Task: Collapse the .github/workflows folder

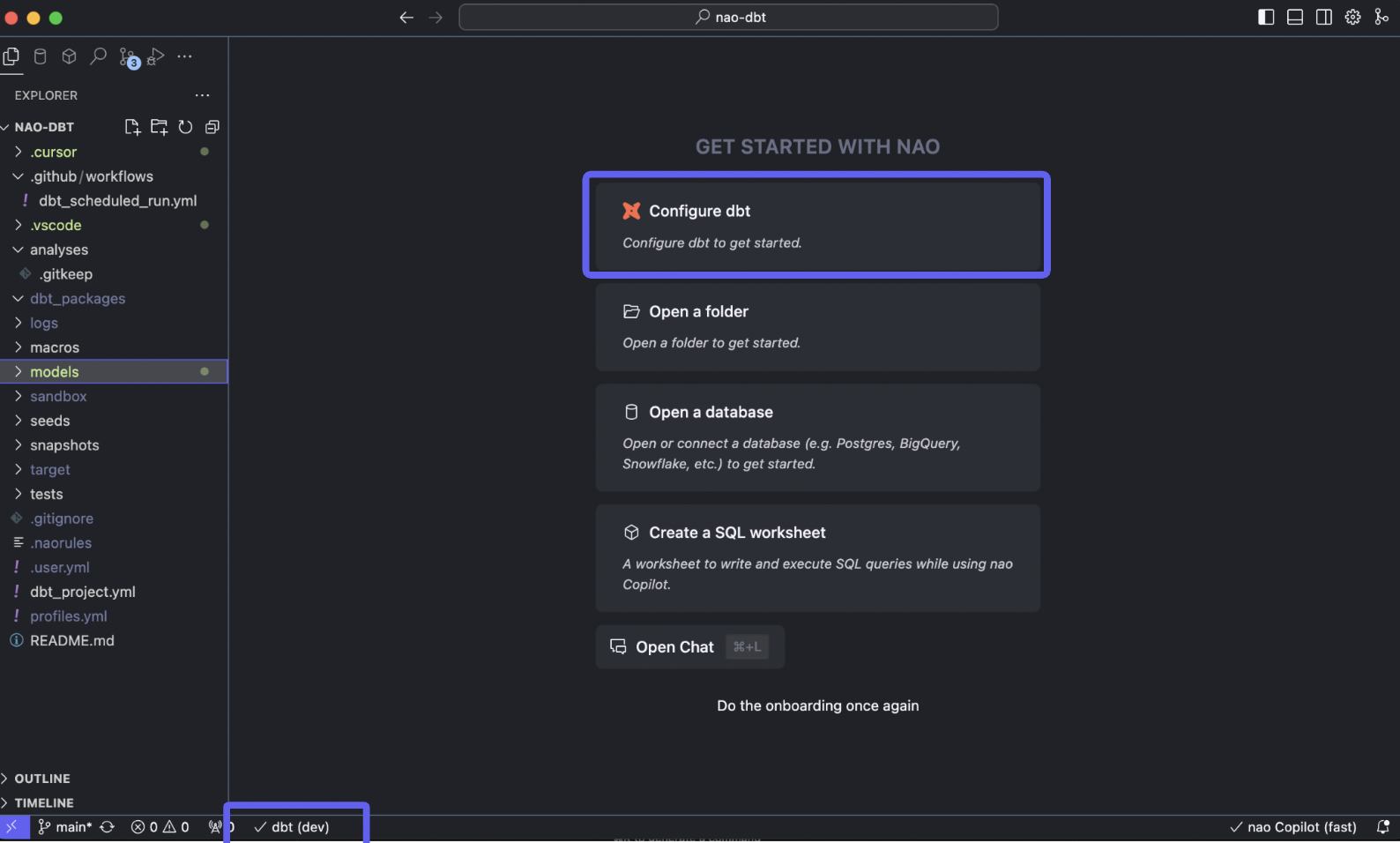Action: click(114, 176)
